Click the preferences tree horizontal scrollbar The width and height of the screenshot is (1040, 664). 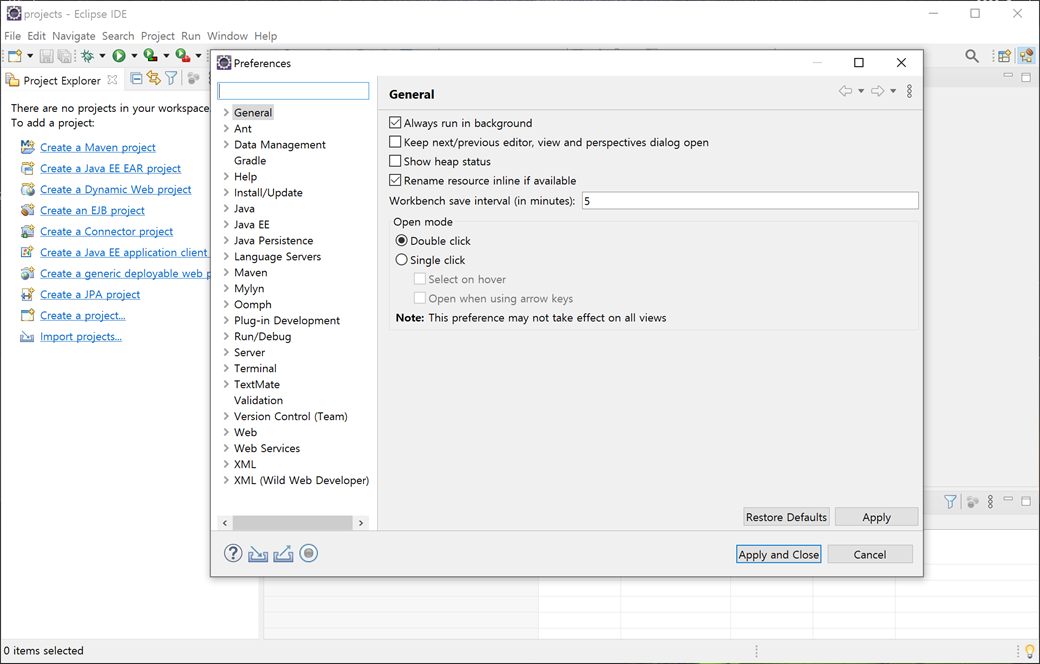click(x=292, y=523)
